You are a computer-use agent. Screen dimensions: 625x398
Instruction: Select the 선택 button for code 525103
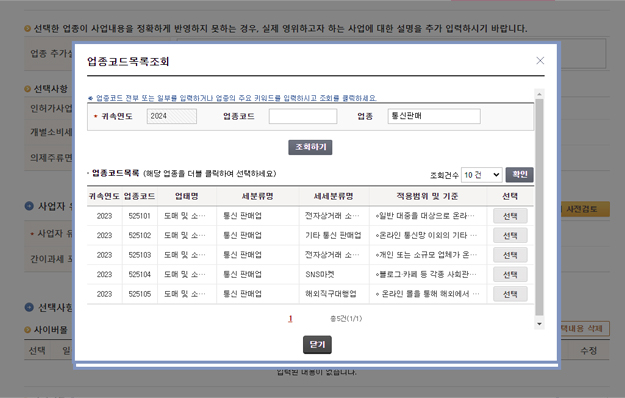tap(510, 255)
